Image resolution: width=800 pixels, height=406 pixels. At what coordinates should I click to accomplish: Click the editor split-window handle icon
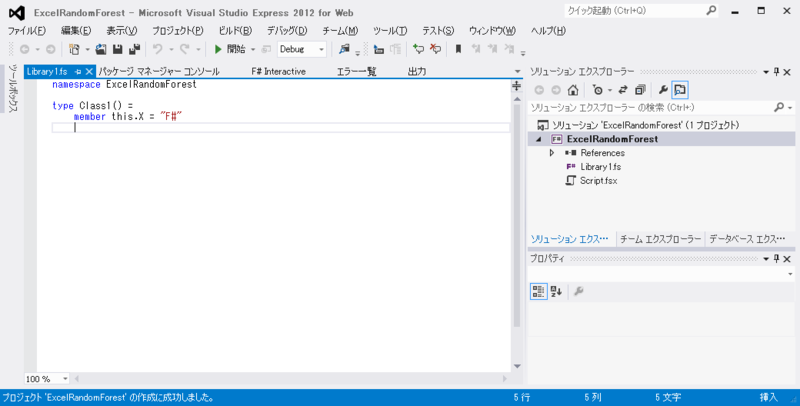point(517,86)
